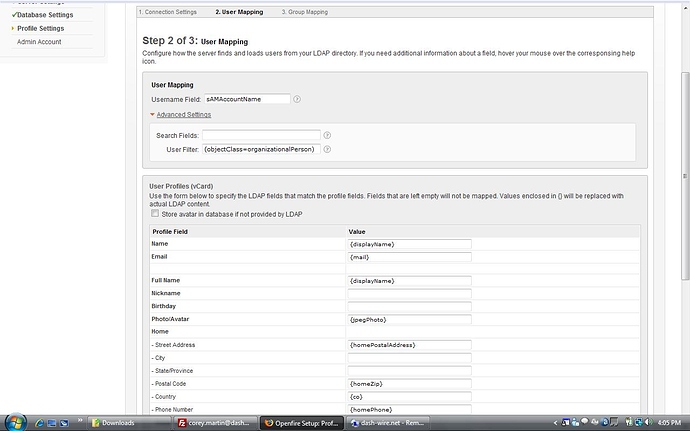Click help icon beside Search Fields
690x431 pixels.
pos(327,135)
